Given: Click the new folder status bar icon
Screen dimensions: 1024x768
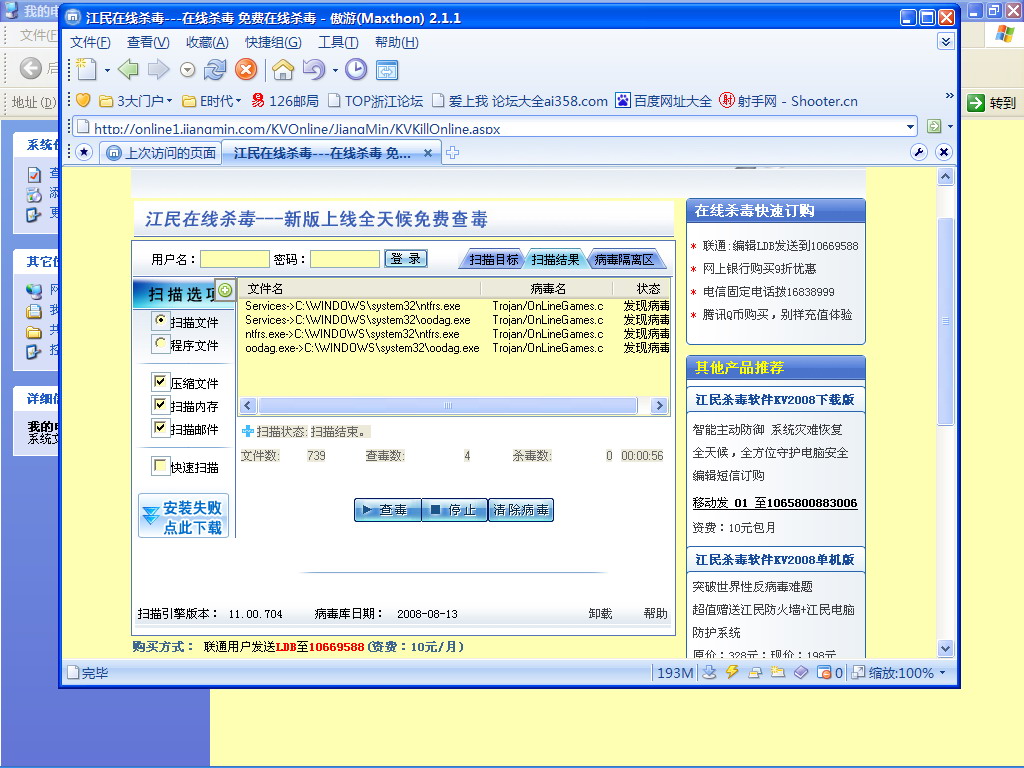Looking at the screenshot, I should point(778,672).
